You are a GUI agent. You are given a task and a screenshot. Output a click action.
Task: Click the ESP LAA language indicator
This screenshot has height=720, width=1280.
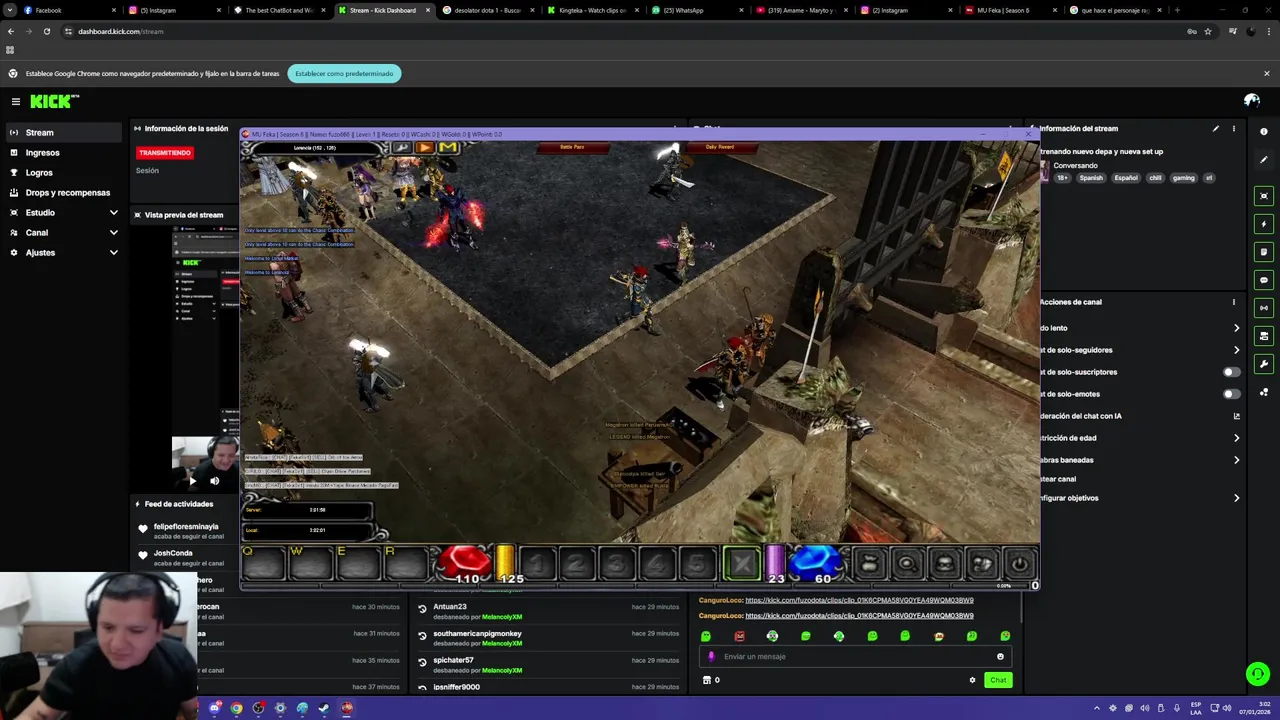1196,708
